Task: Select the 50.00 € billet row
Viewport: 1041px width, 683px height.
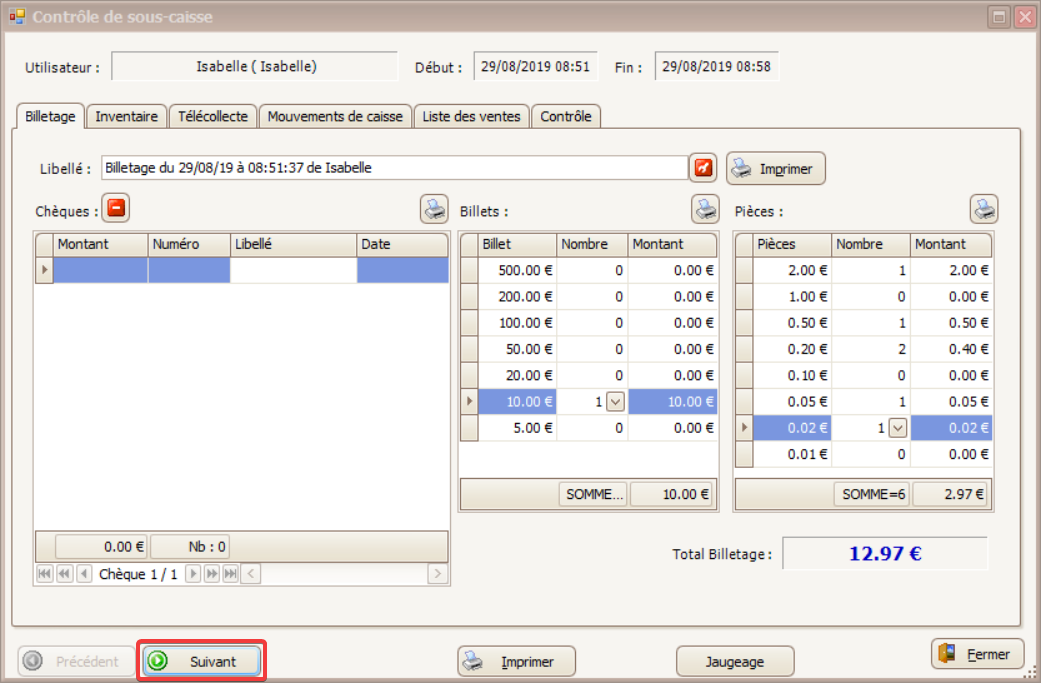Action: pyautogui.click(x=589, y=349)
